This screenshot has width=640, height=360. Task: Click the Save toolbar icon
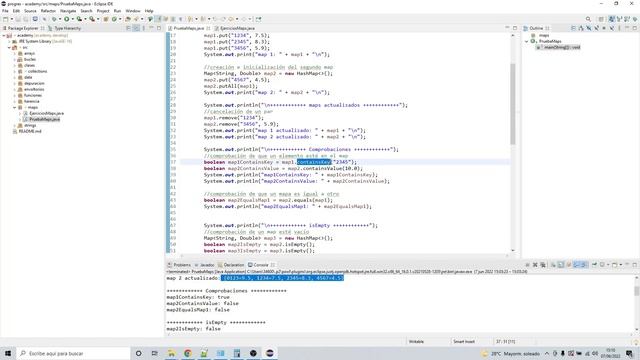[18, 19]
